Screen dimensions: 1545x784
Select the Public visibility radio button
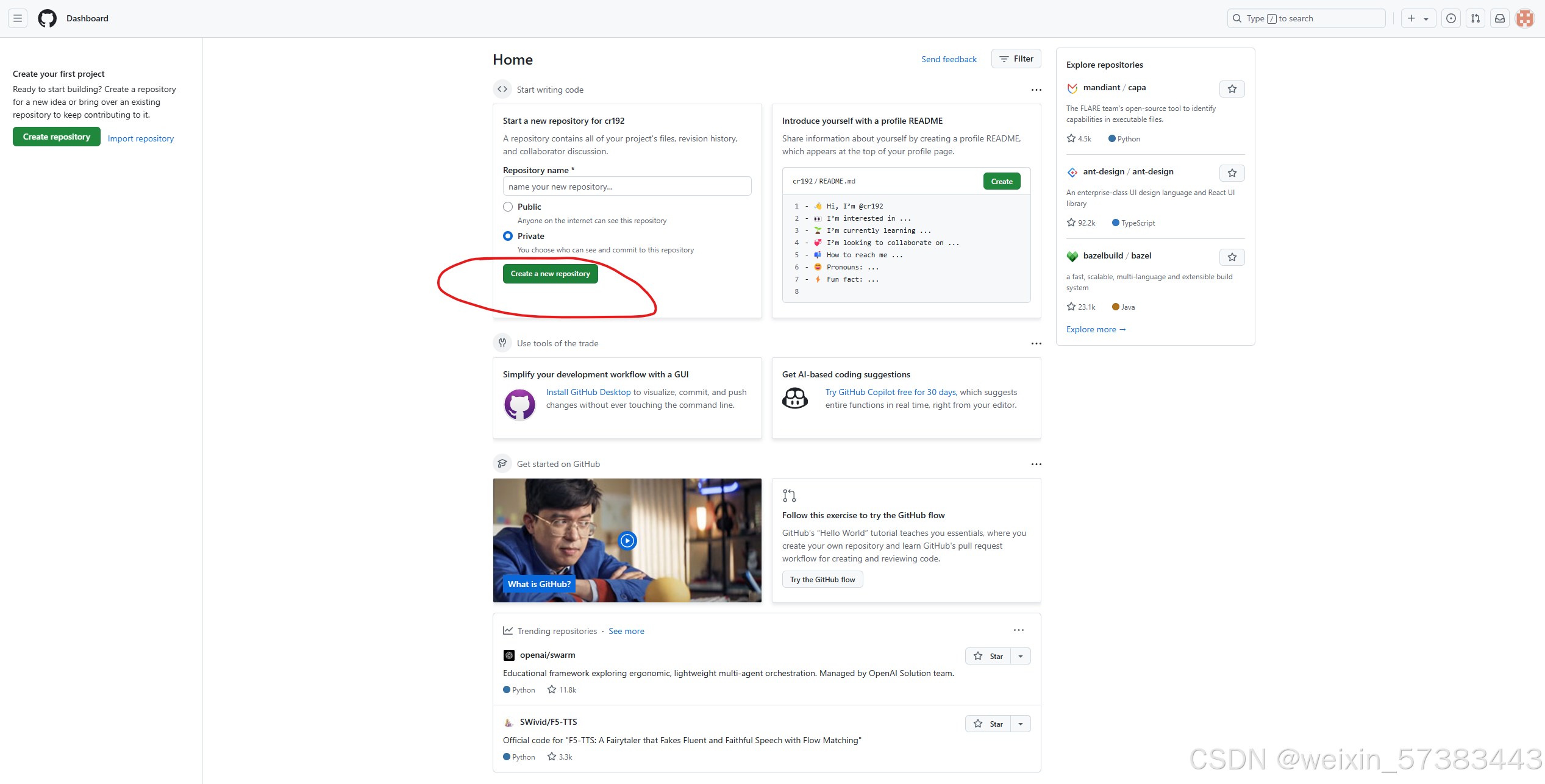pos(508,207)
